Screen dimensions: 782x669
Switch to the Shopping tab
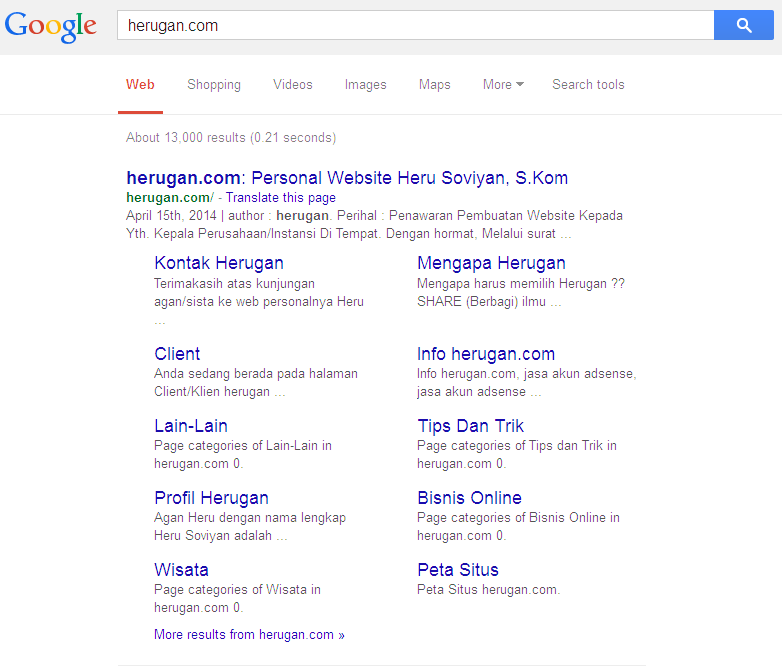[x=214, y=85]
